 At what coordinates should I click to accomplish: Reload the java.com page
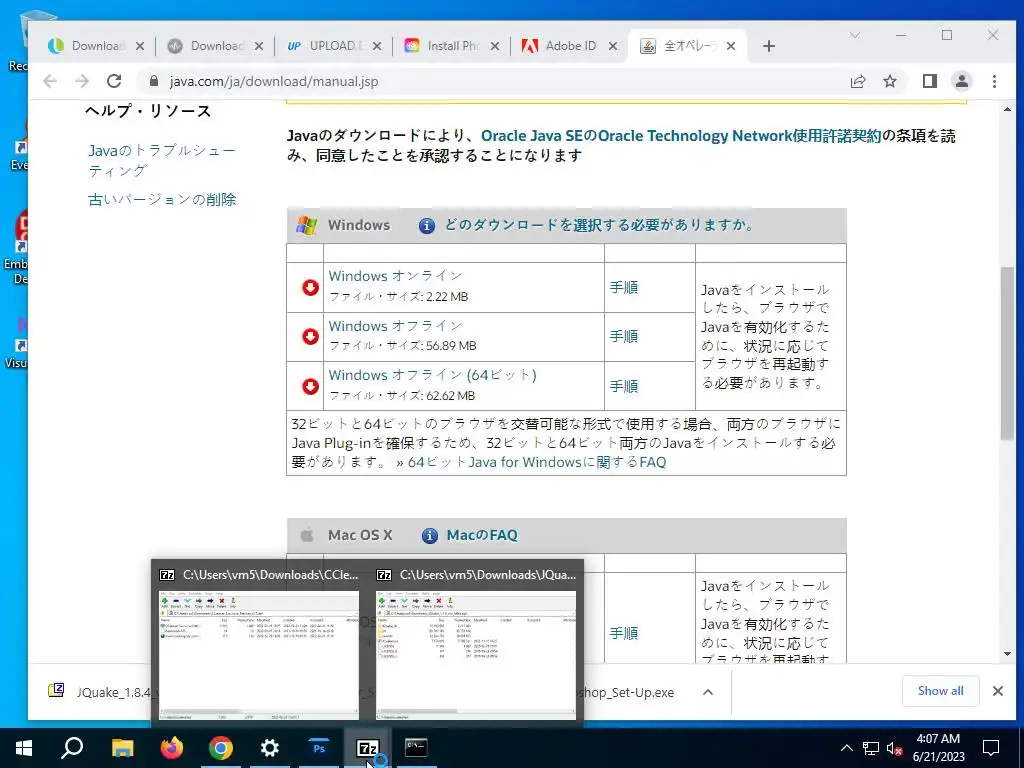tap(114, 81)
